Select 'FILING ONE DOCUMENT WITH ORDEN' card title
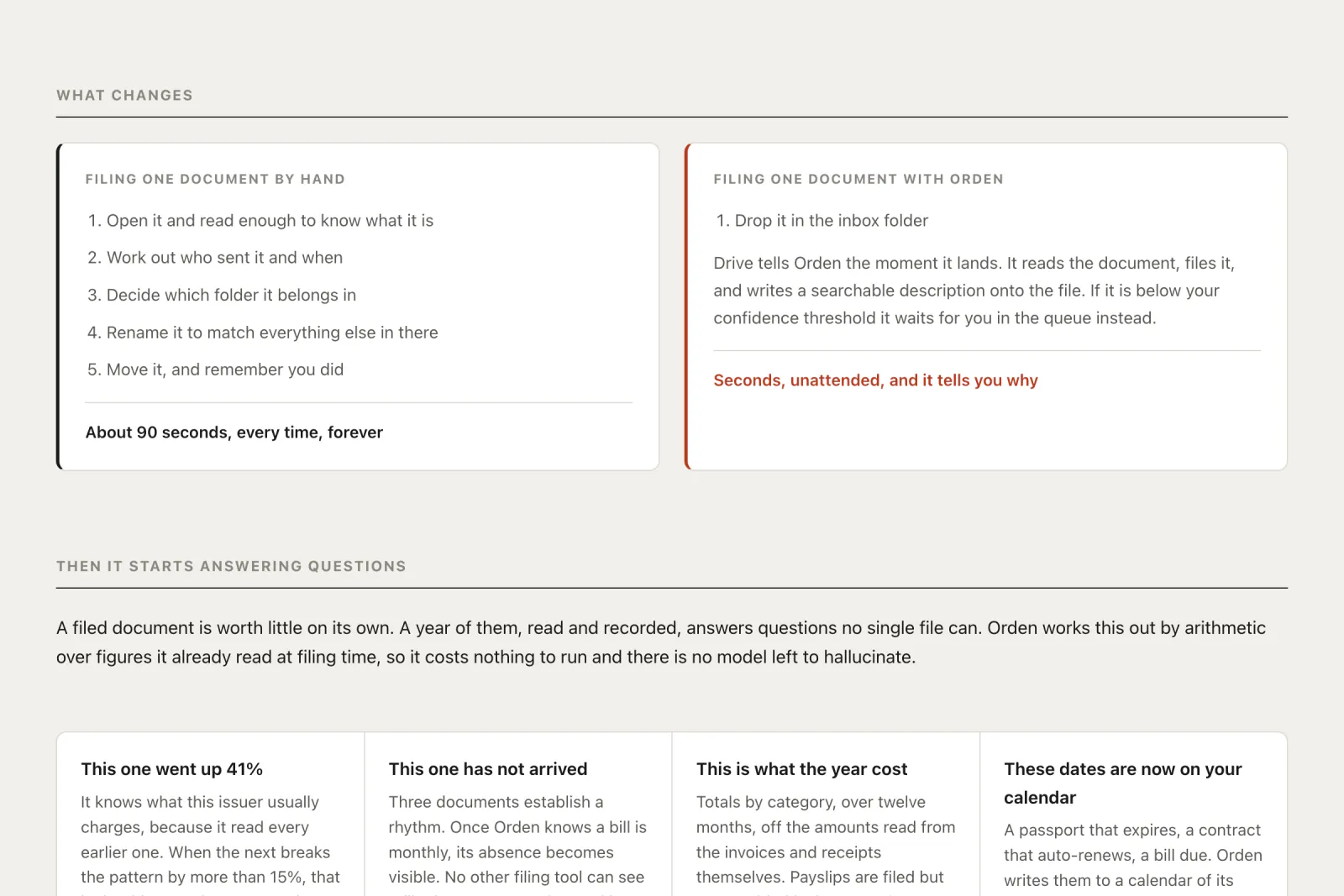Screen dimensions: 1344x896 pyautogui.click(x=858, y=179)
